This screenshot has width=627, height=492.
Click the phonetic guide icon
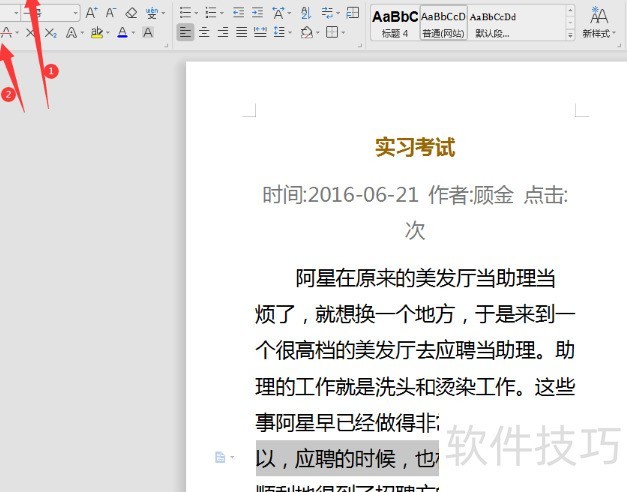pos(150,13)
